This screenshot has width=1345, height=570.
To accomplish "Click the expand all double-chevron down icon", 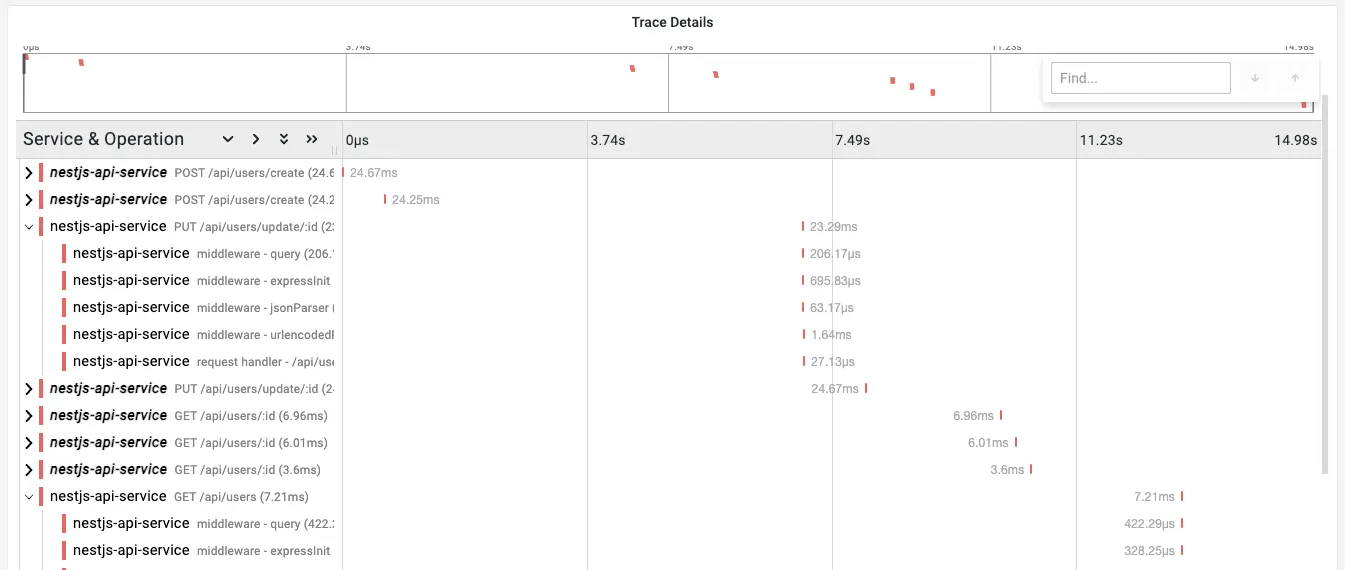I will tap(284, 139).
